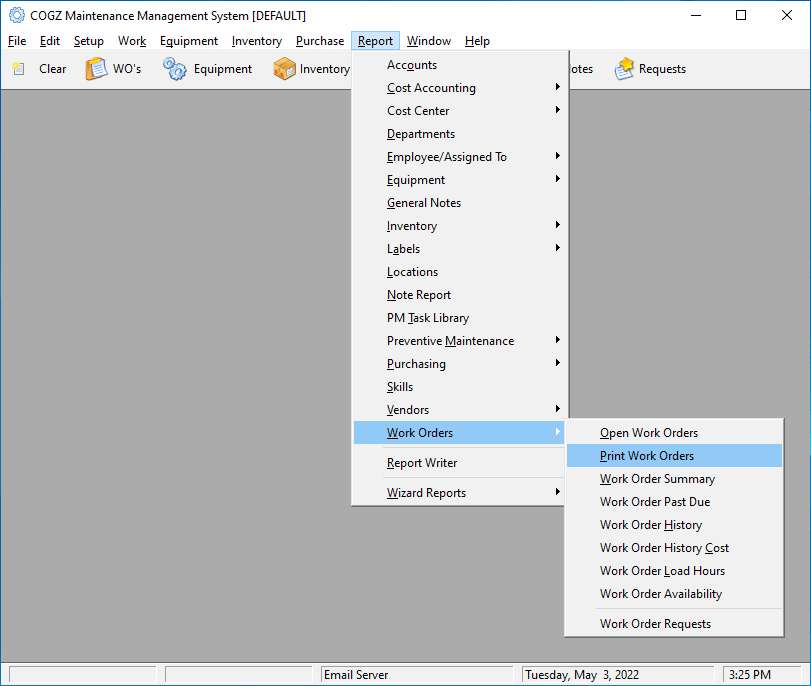Open the Work menu

click(x=132, y=41)
